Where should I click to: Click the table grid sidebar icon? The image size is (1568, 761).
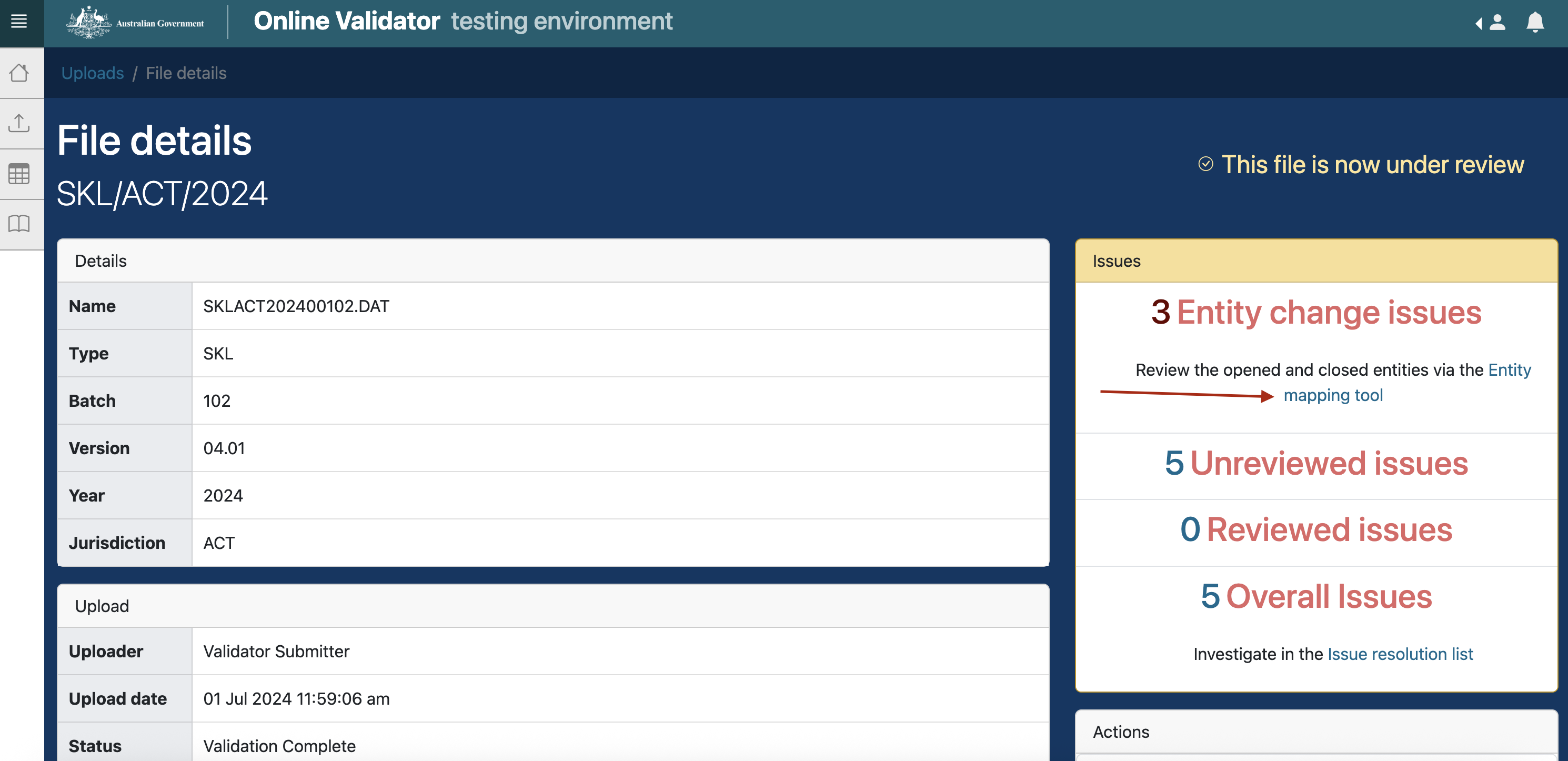[x=19, y=174]
